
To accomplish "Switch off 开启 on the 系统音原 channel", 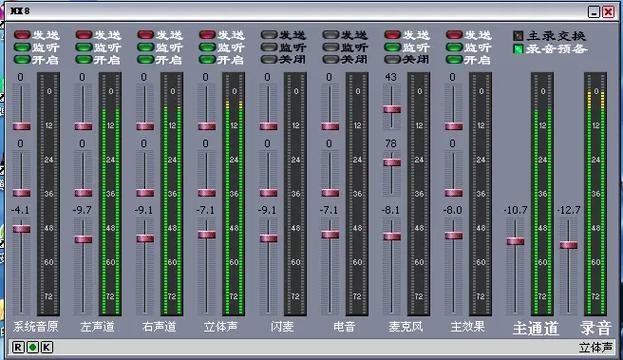I will pos(22,60).
